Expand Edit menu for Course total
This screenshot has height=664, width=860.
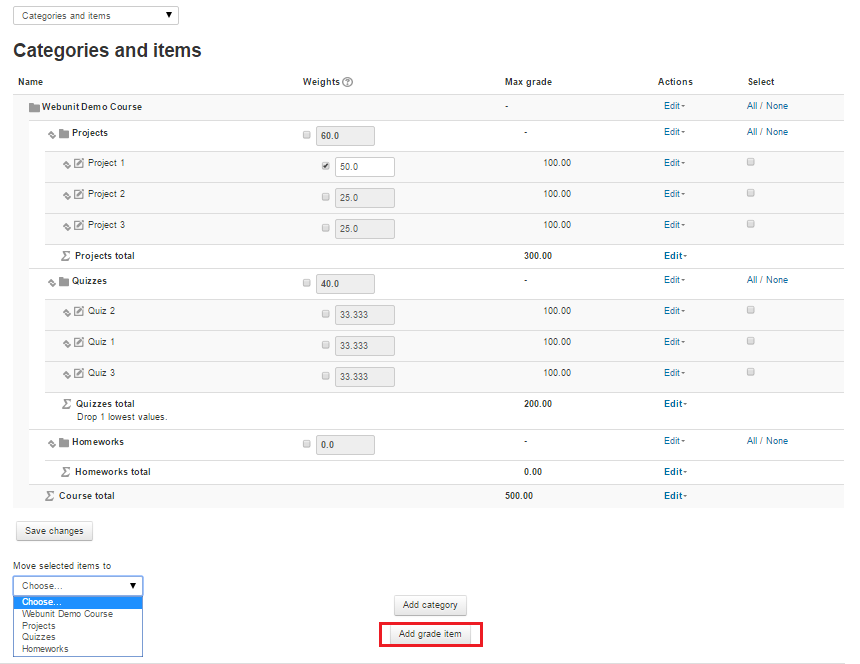click(x=674, y=496)
